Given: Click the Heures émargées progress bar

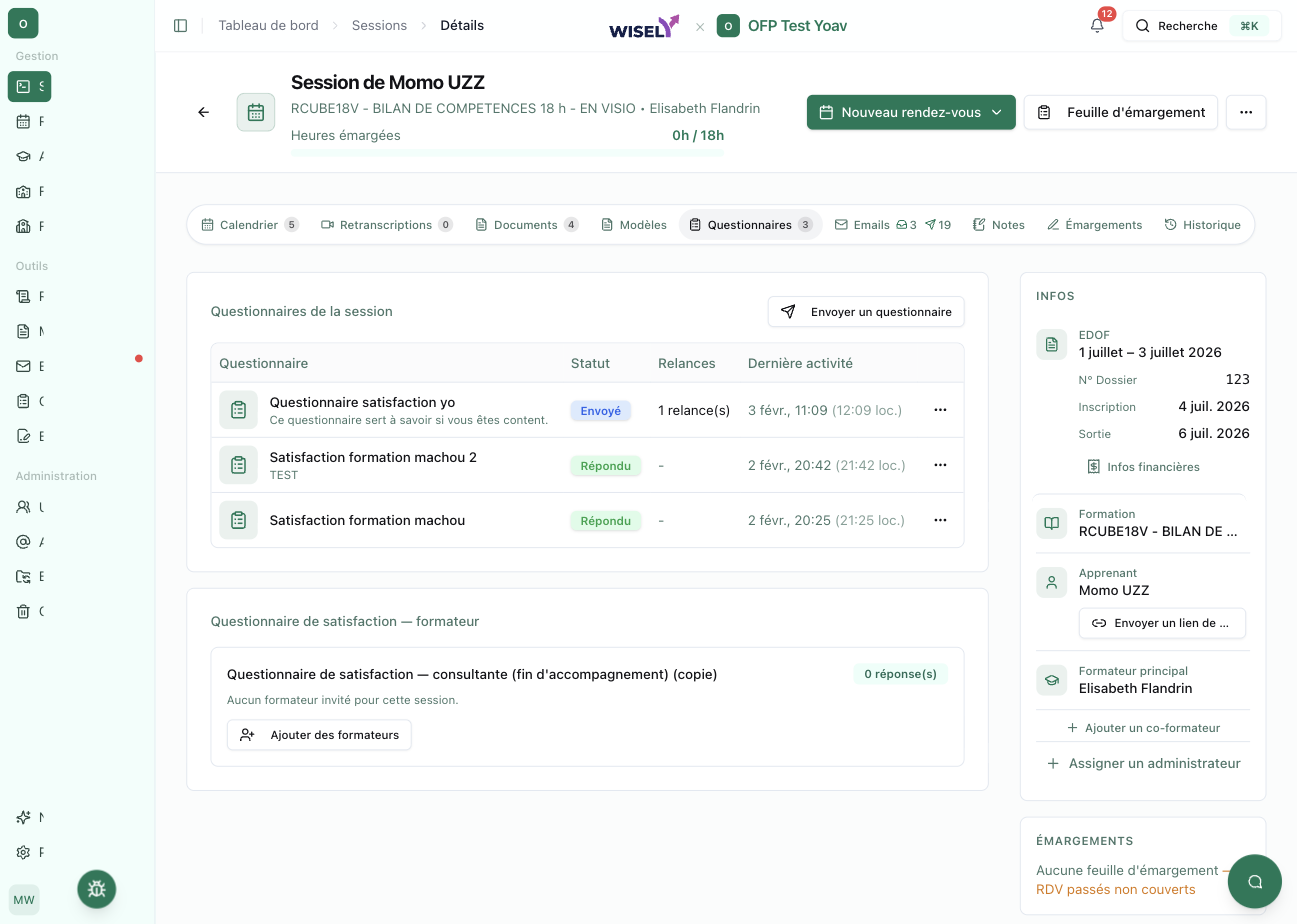Looking at the screenshot, I should (x=508, y=153).
